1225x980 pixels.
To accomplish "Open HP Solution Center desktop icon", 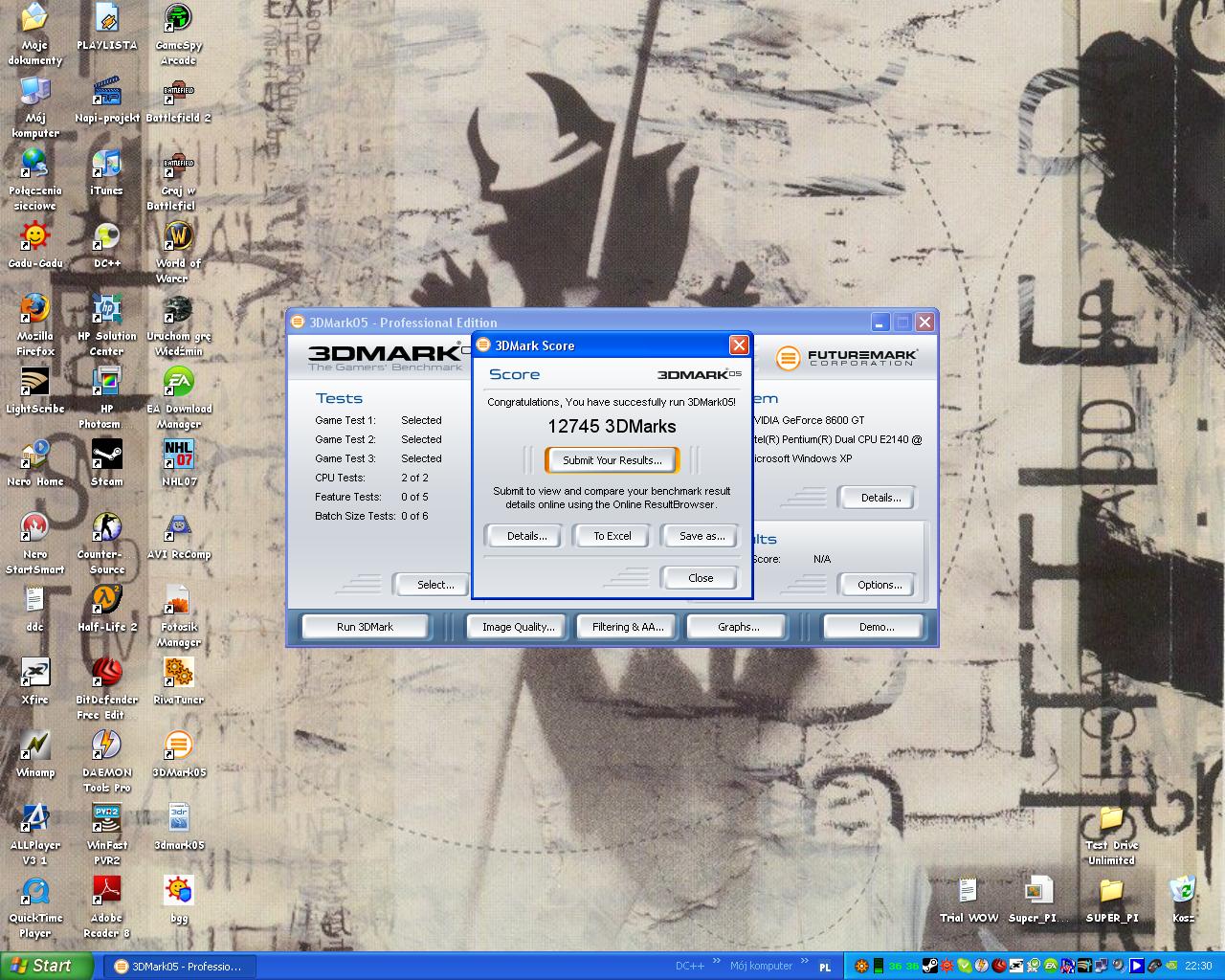I will click(x=106, y=325).
